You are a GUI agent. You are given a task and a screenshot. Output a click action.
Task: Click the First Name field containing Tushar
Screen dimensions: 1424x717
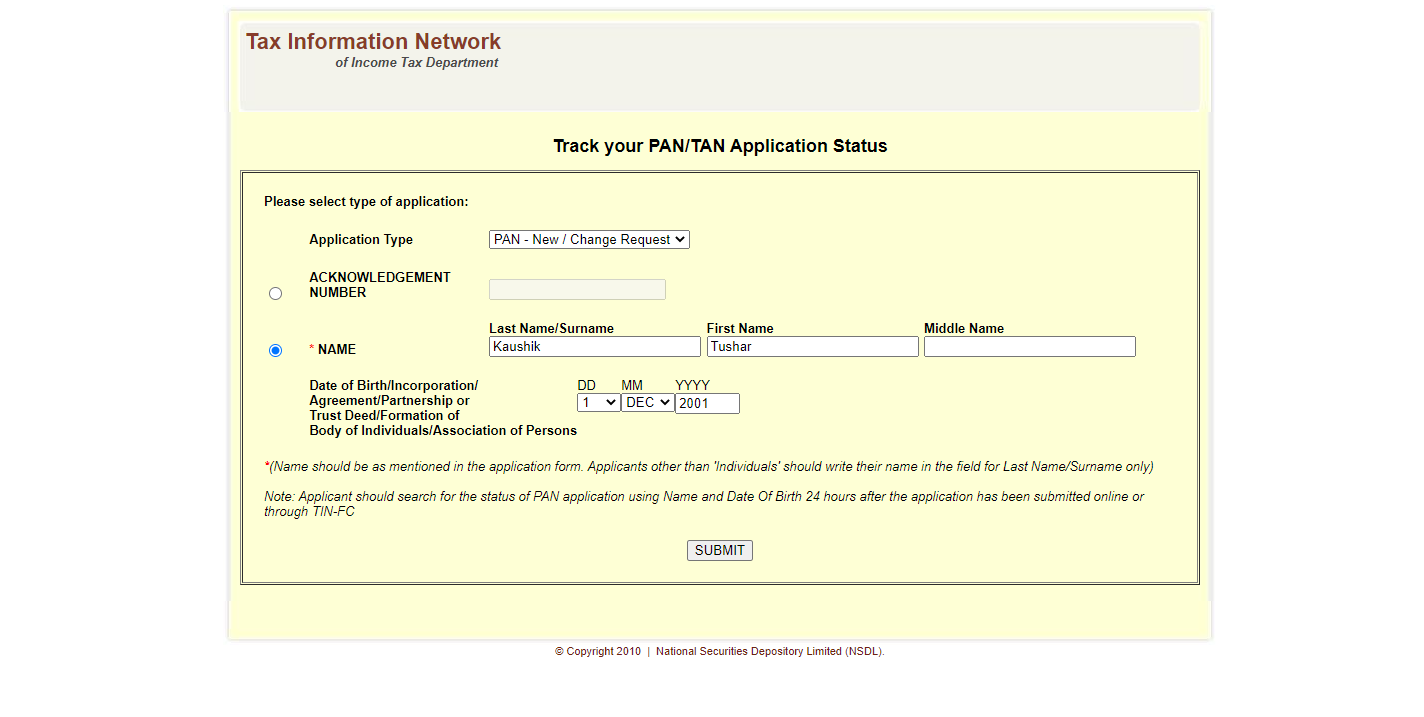(x=812, y=347)
